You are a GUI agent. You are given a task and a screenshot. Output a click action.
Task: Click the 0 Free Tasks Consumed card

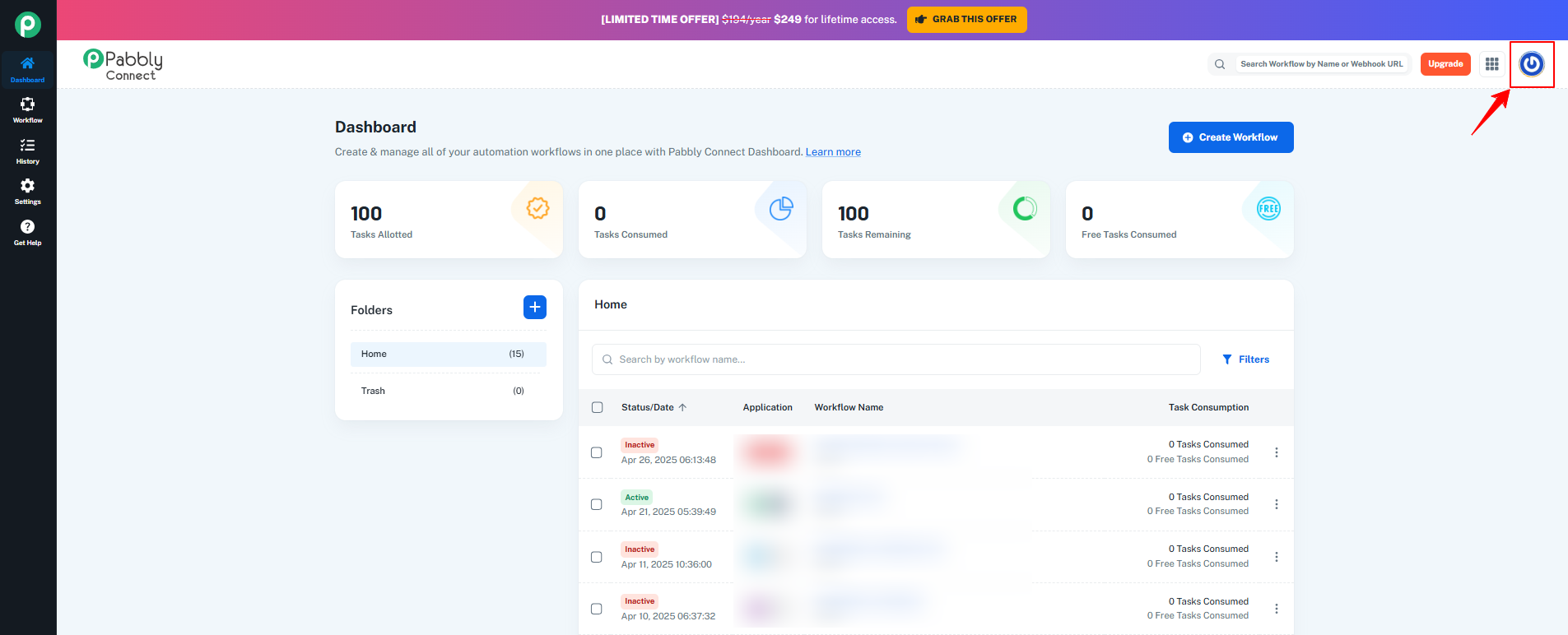coord(1179,220)
